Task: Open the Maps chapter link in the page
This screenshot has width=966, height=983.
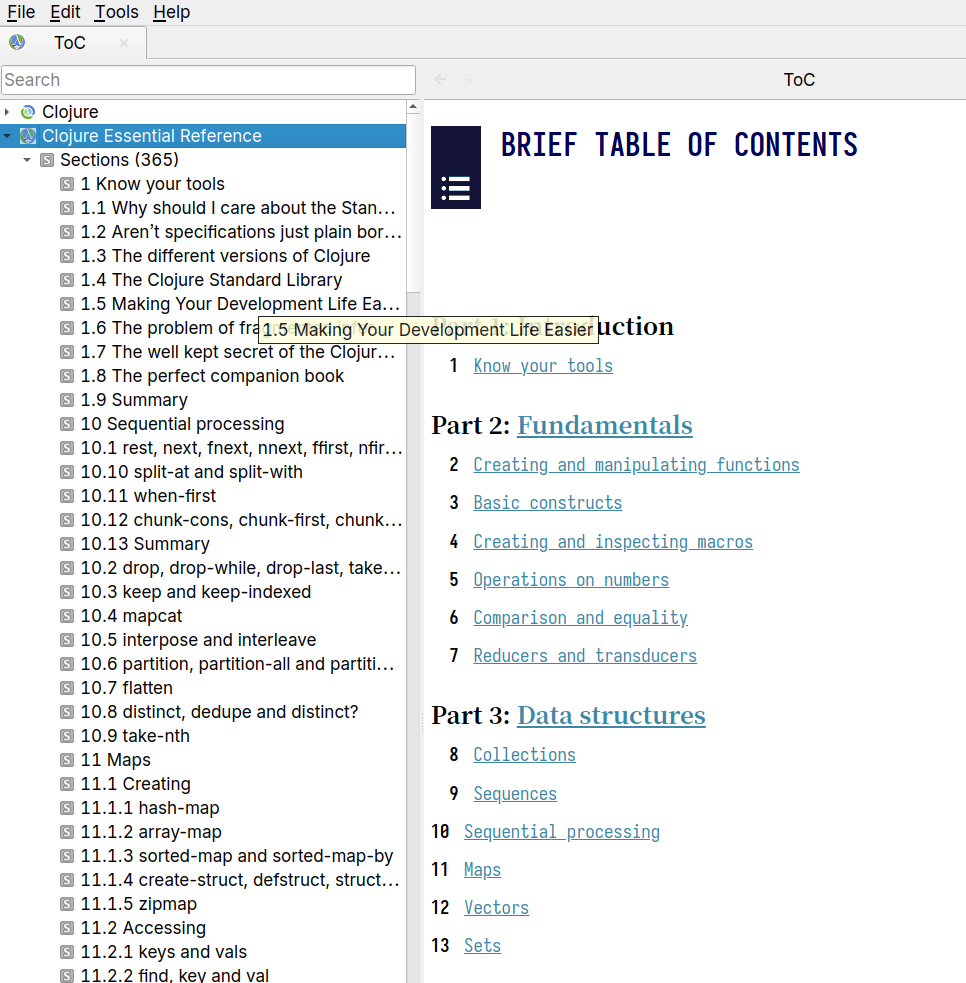Action: [x=482, y=870]
